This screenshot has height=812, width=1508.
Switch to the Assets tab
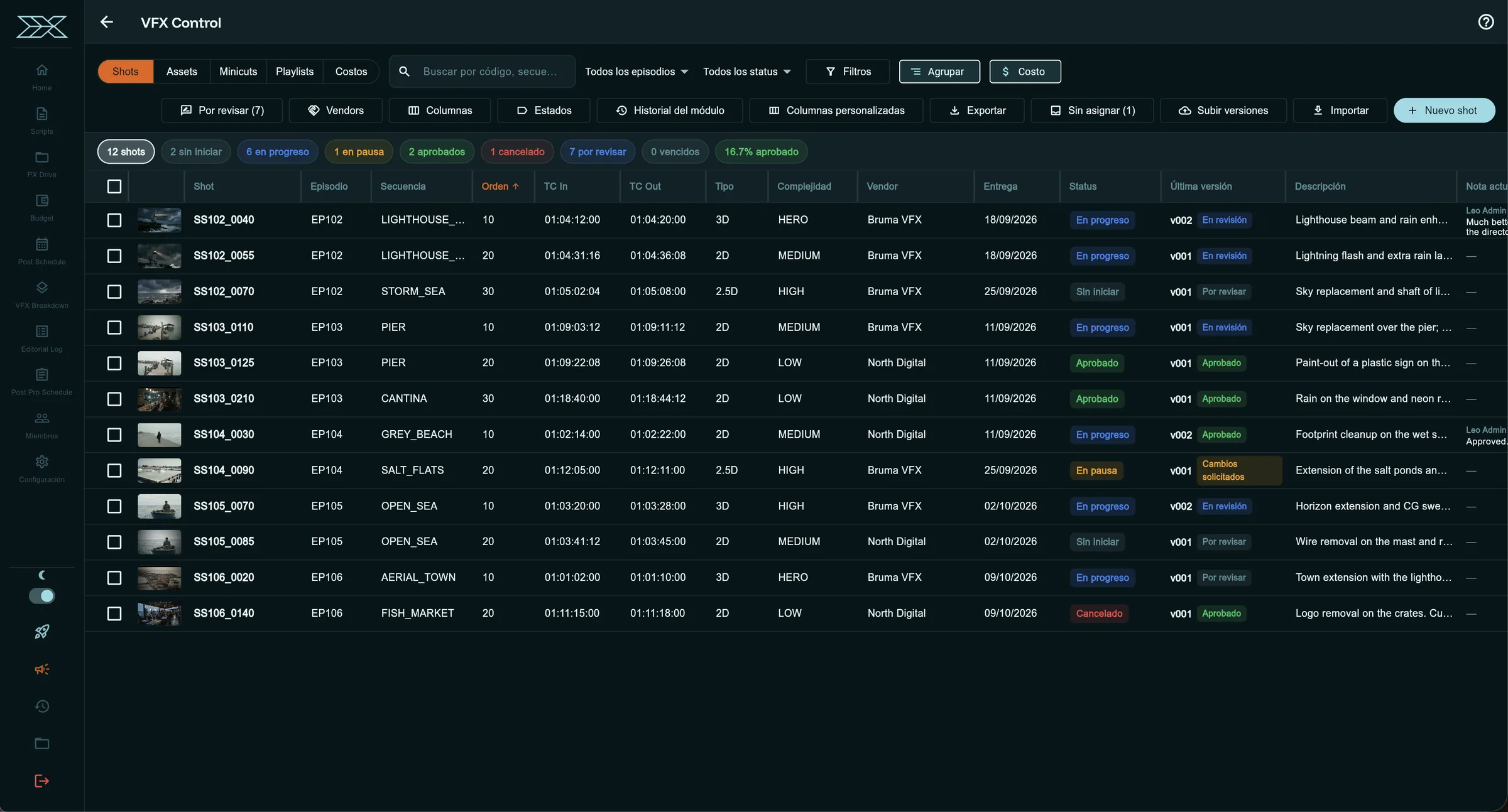(182, 72)
